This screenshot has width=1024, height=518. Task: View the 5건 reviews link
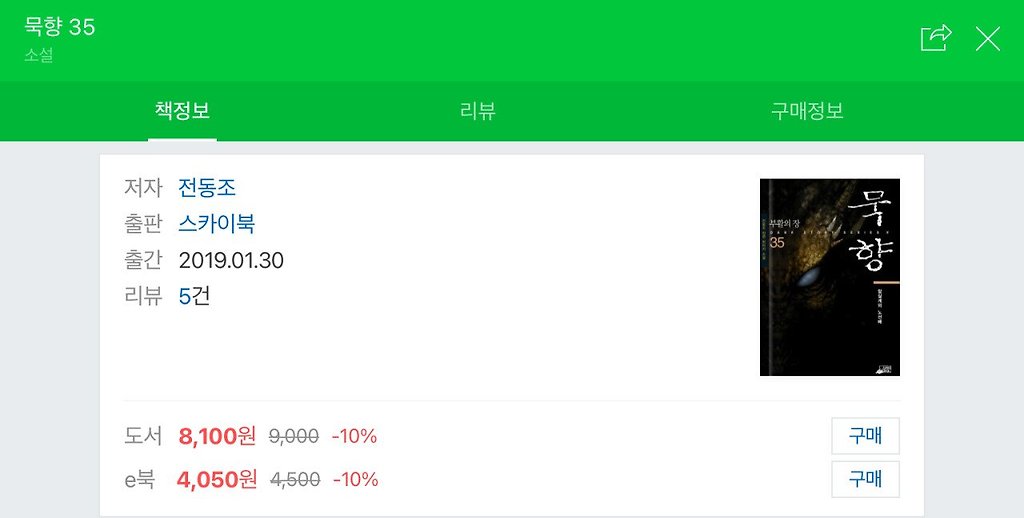[x=194, y=297]
